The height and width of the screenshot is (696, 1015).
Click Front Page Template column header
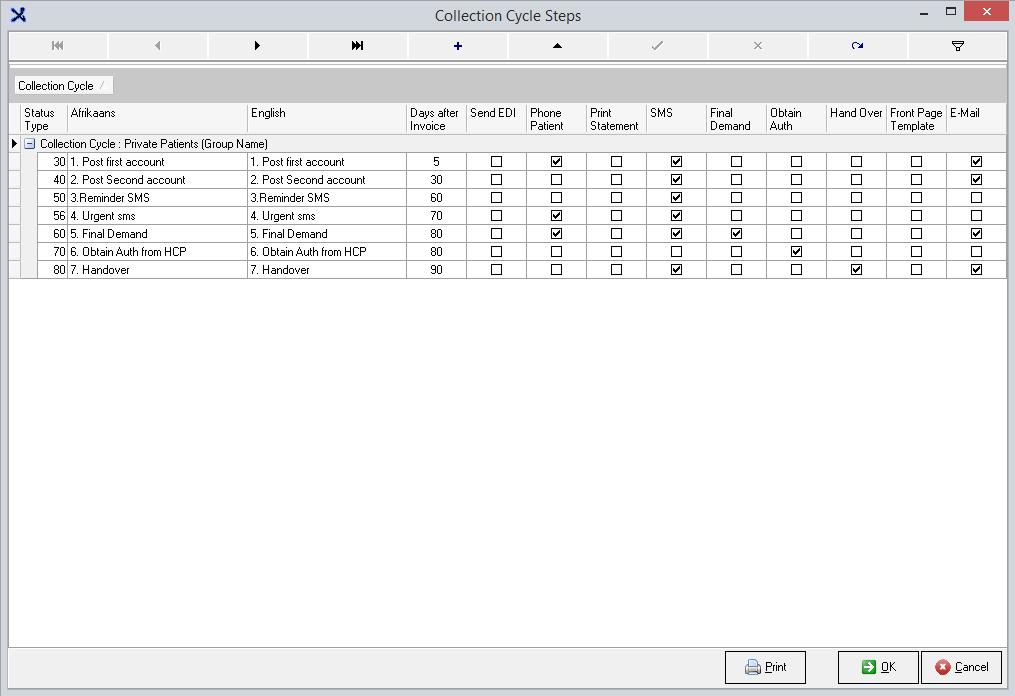pos(917,119)
